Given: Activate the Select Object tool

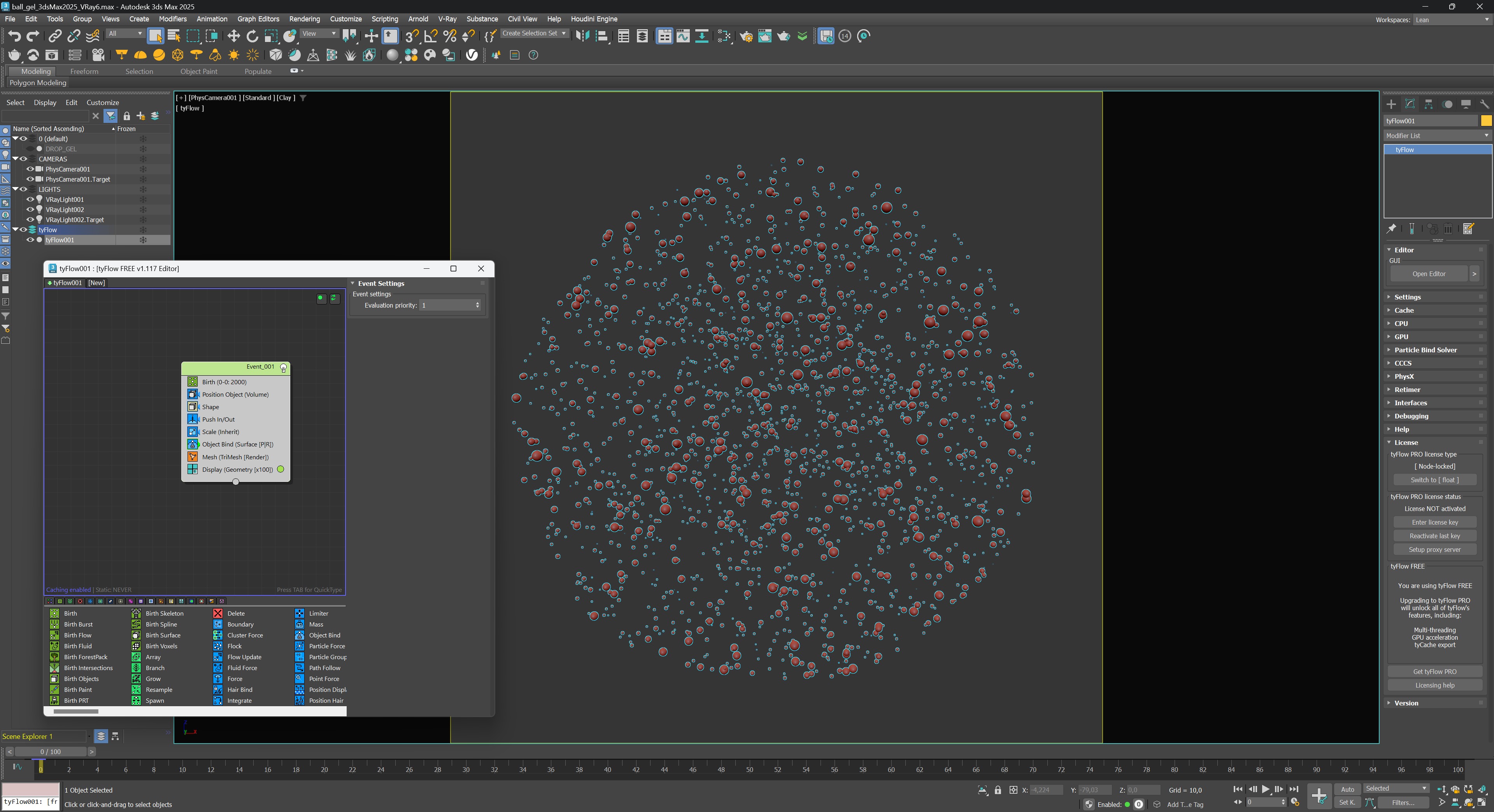Looking at the screenshot, I should (156, 36).
